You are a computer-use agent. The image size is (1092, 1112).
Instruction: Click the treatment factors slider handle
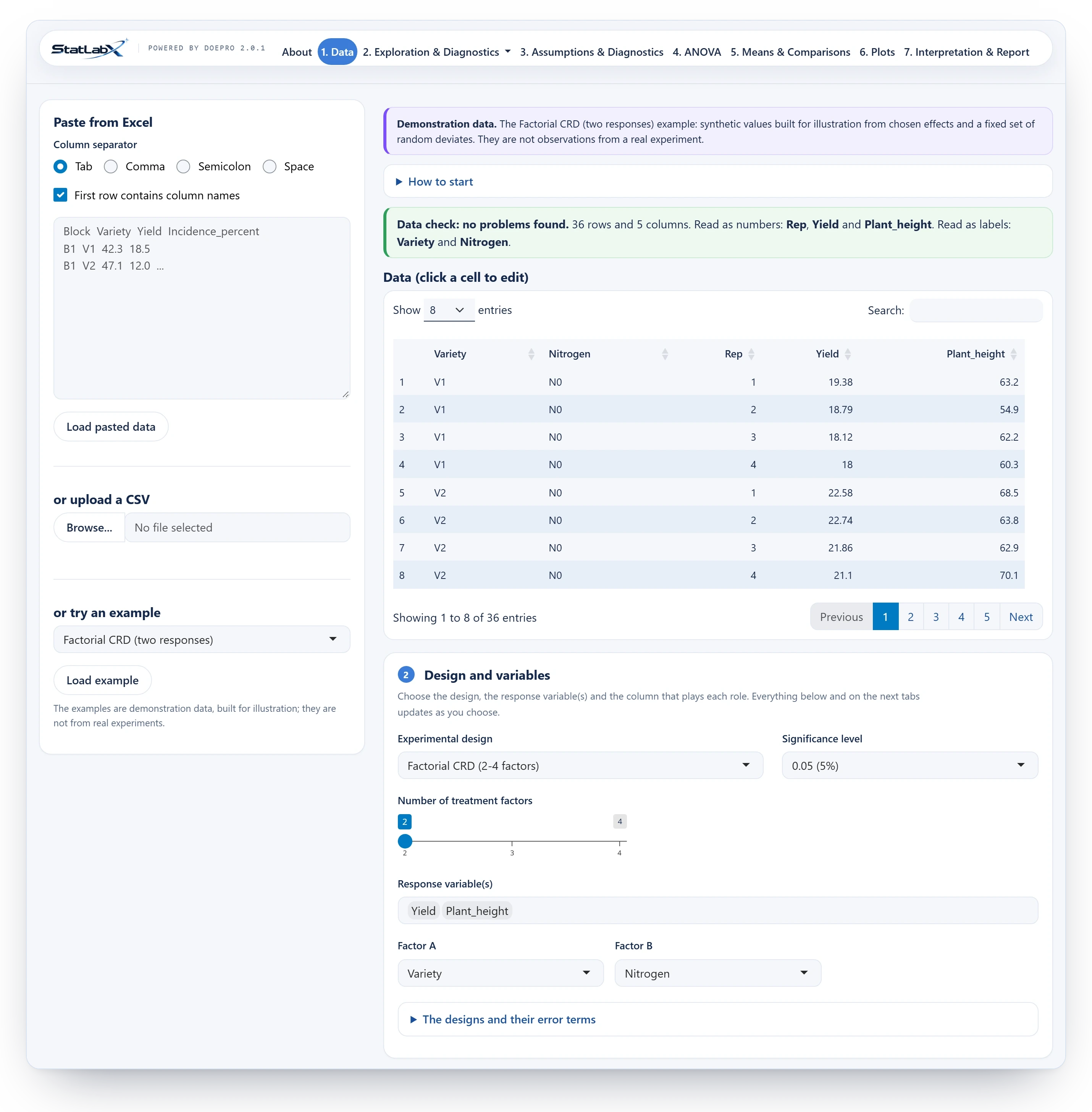click(x=405, y=841)
